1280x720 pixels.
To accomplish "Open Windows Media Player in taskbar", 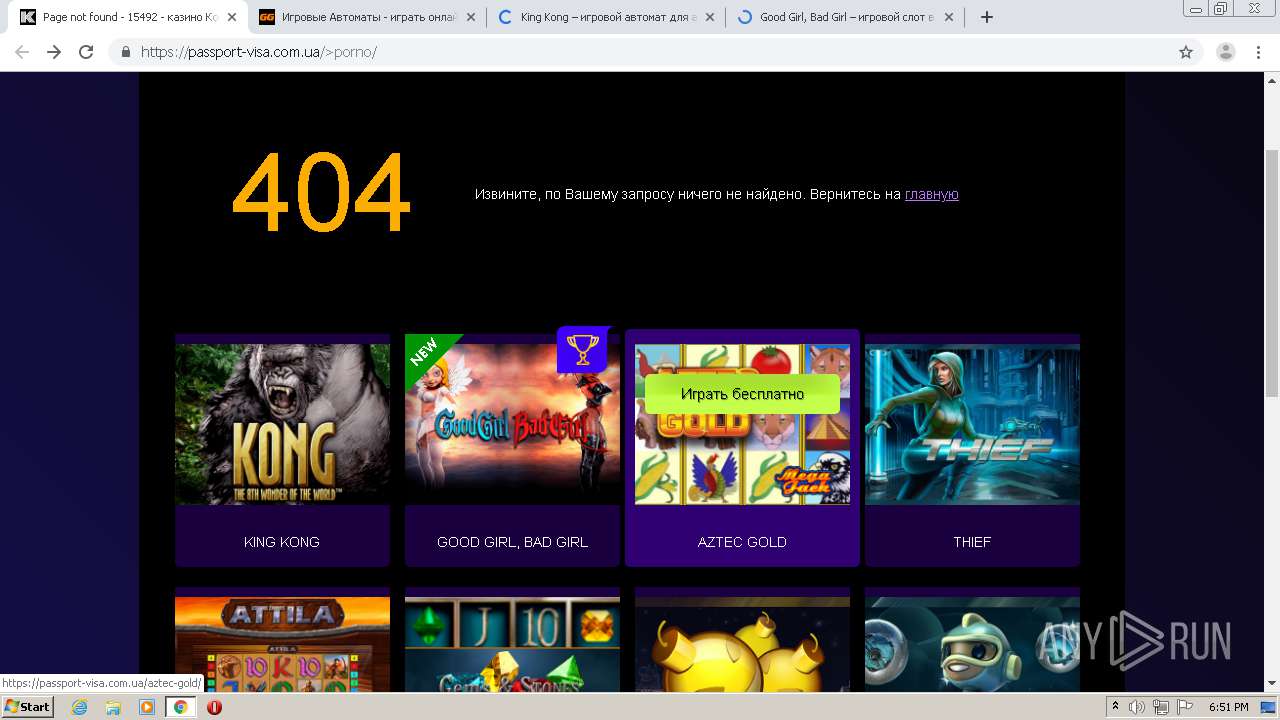I will (147, 707).
